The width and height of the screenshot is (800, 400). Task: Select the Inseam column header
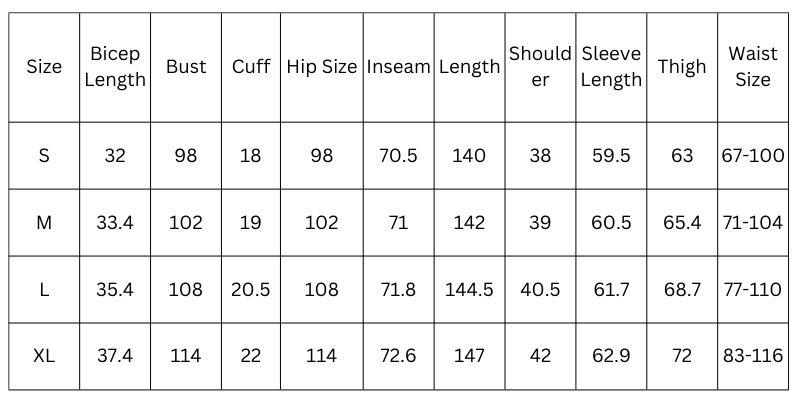(398, 67)
